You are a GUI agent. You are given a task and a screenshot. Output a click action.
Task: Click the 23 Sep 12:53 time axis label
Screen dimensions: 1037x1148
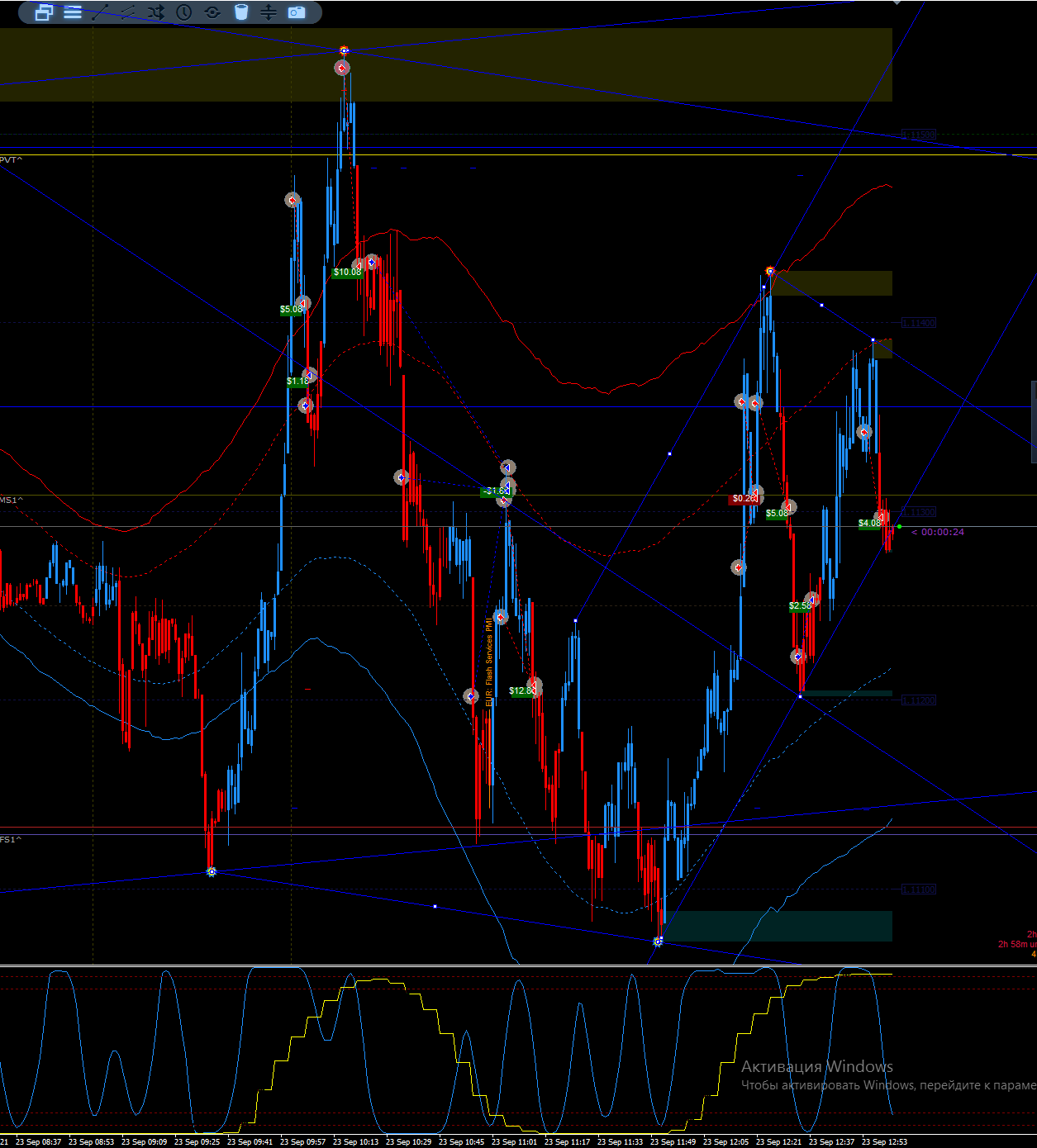[884, 1142]
